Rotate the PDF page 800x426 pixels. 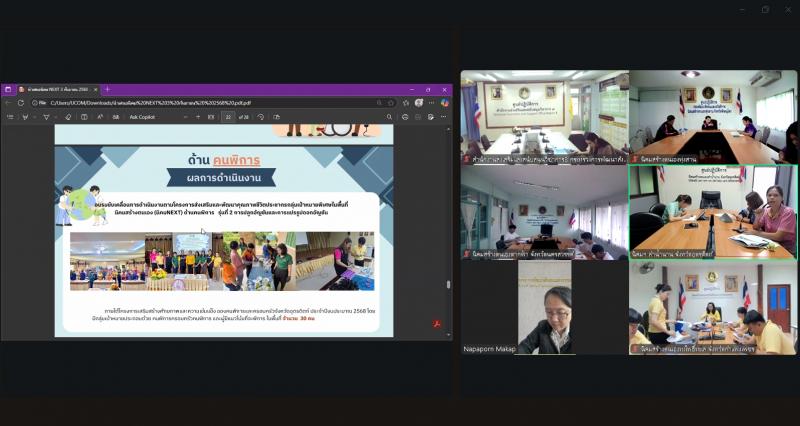tap(261, 117)
